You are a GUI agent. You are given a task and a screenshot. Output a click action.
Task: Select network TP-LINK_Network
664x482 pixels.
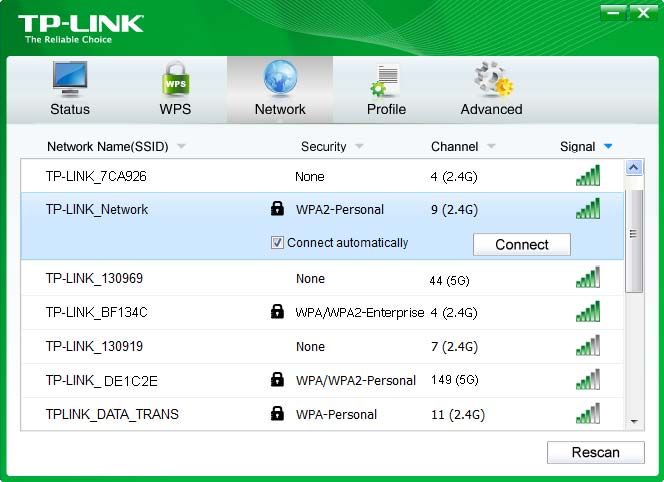[322, 226]
